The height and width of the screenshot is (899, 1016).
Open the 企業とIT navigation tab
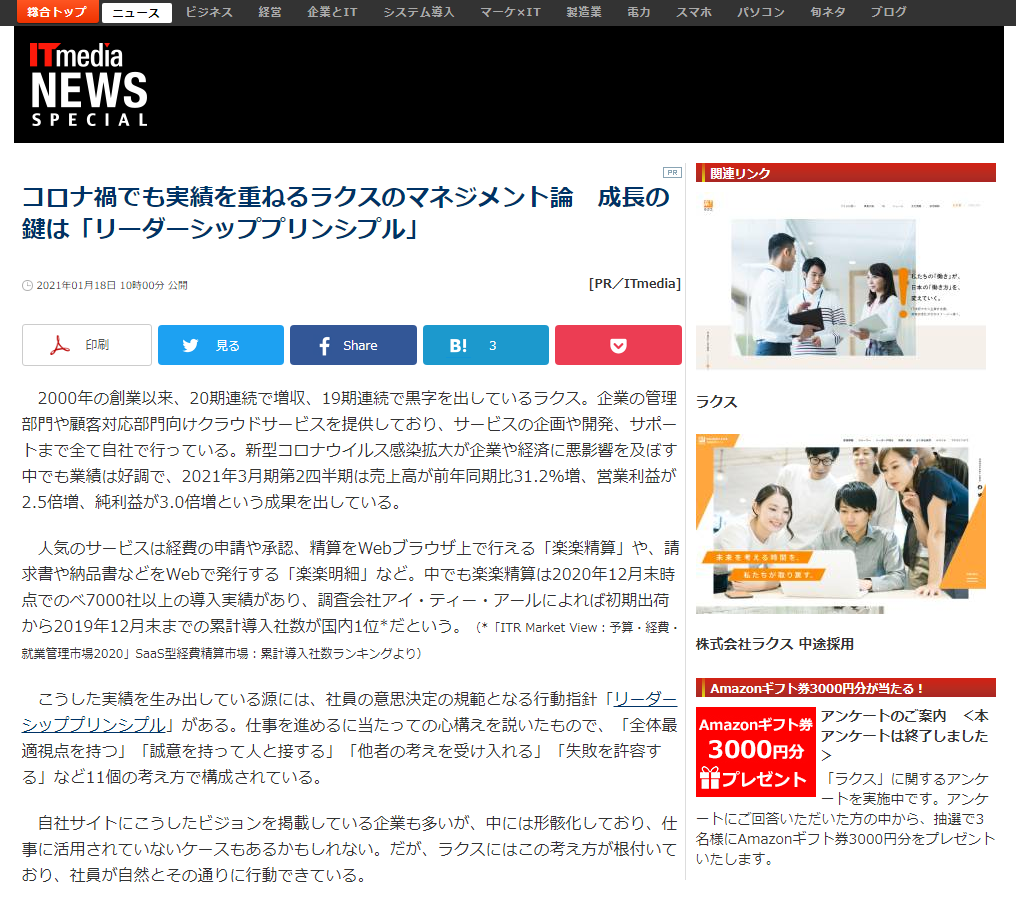[332, 12]
